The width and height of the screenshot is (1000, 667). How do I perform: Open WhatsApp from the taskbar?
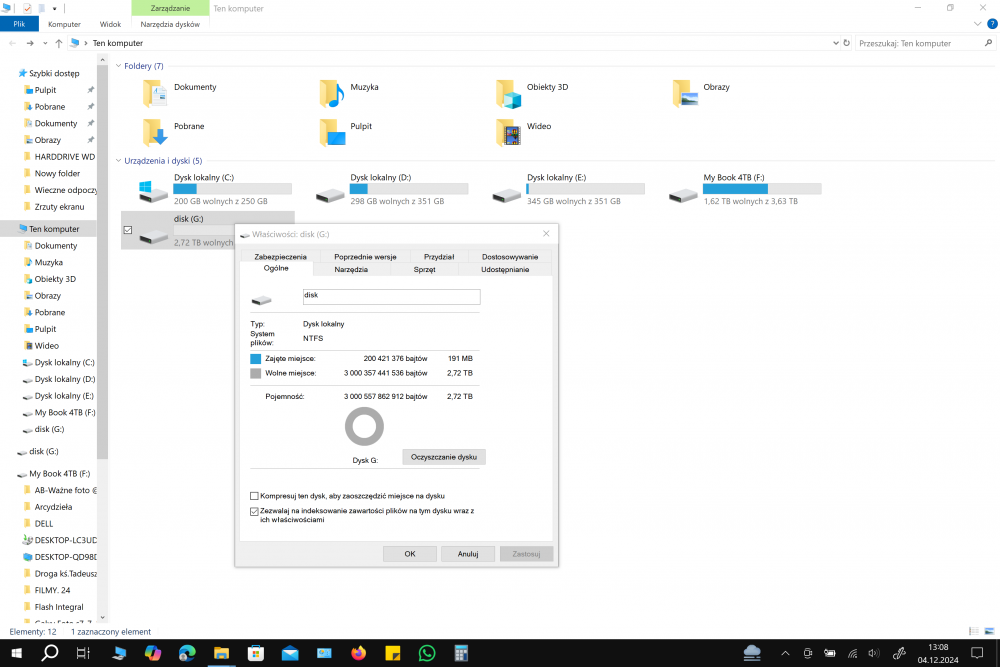(427, 653)
